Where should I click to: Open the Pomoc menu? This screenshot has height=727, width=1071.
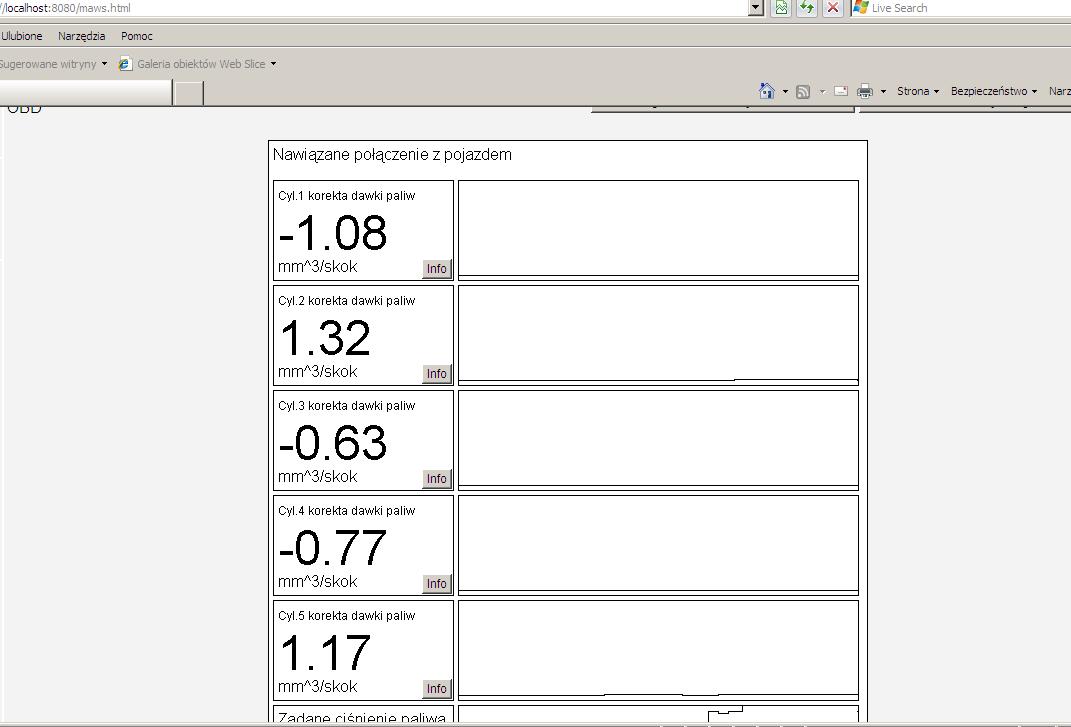pos(137,36)
